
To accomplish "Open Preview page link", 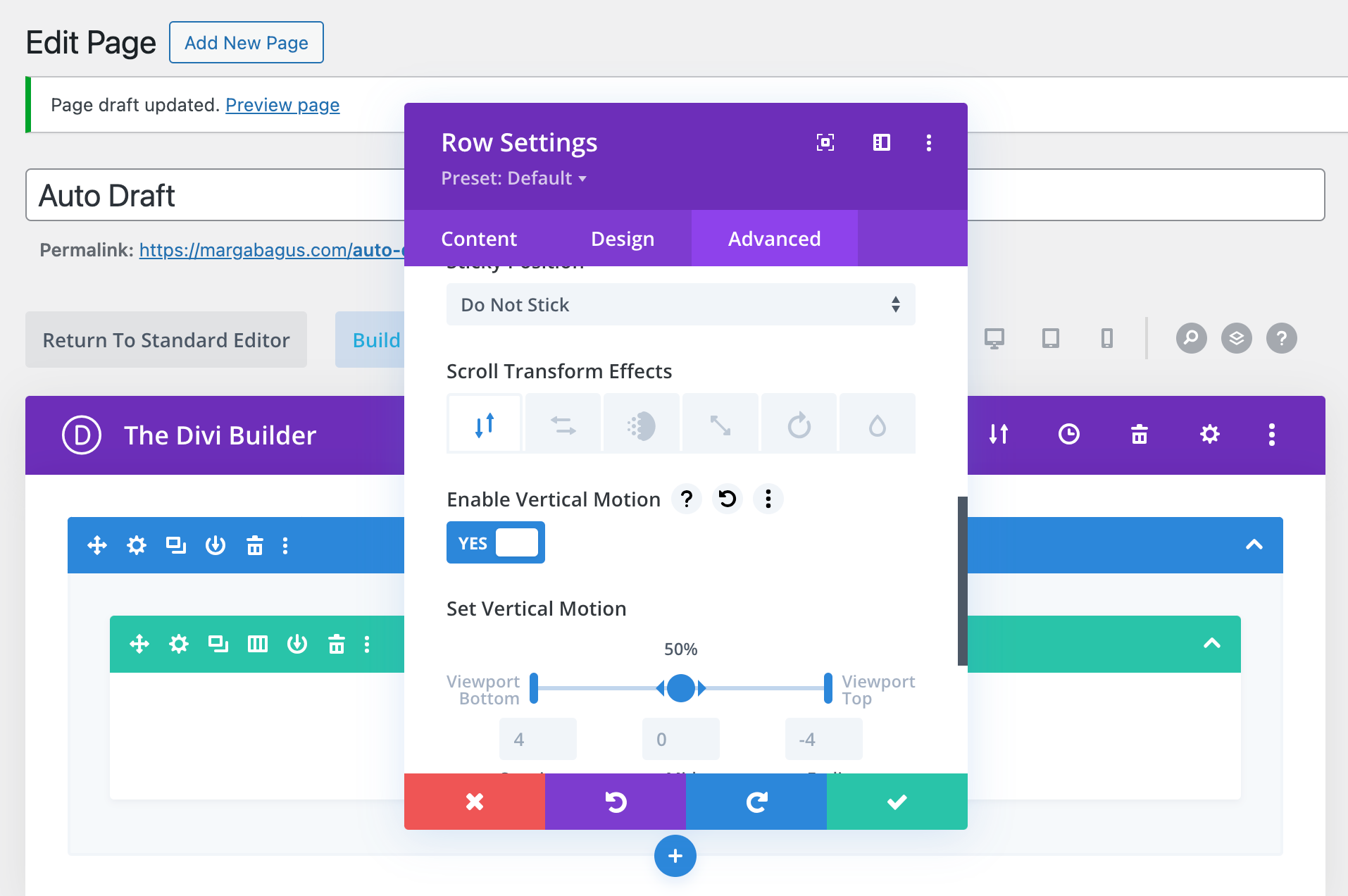I will click(x=282, y=105).
